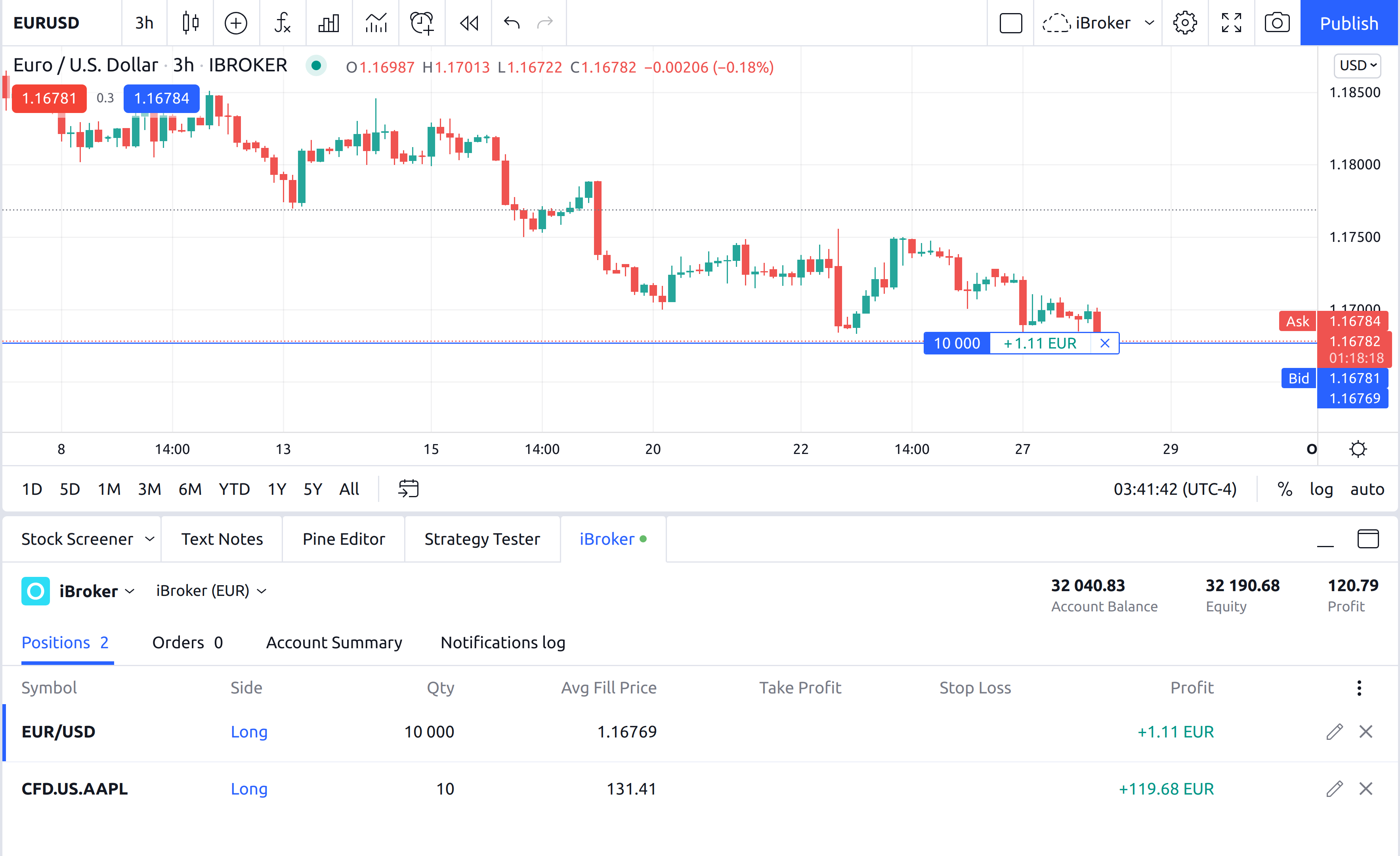
Task: Click the compare or add symbol icon
Action: pyautogui.click(x=235, y=23)
